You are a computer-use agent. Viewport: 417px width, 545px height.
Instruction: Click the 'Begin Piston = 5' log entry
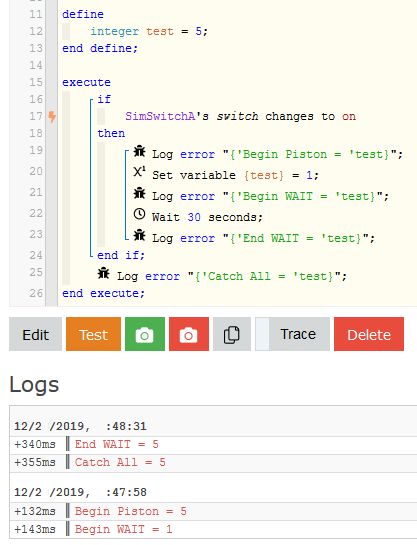[x=131, y=511]
